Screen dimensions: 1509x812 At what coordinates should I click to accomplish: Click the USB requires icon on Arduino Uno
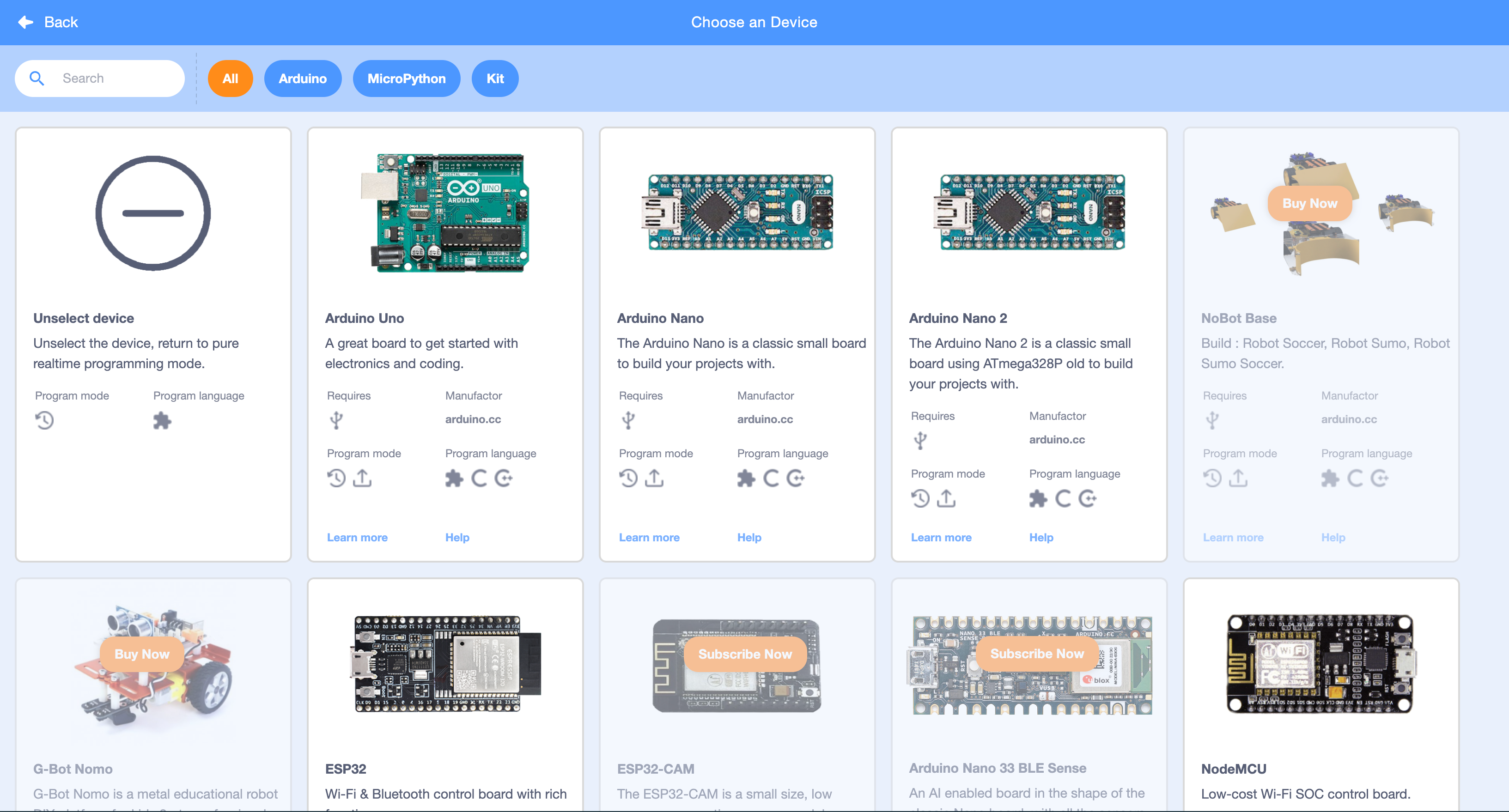click(336, 420)
